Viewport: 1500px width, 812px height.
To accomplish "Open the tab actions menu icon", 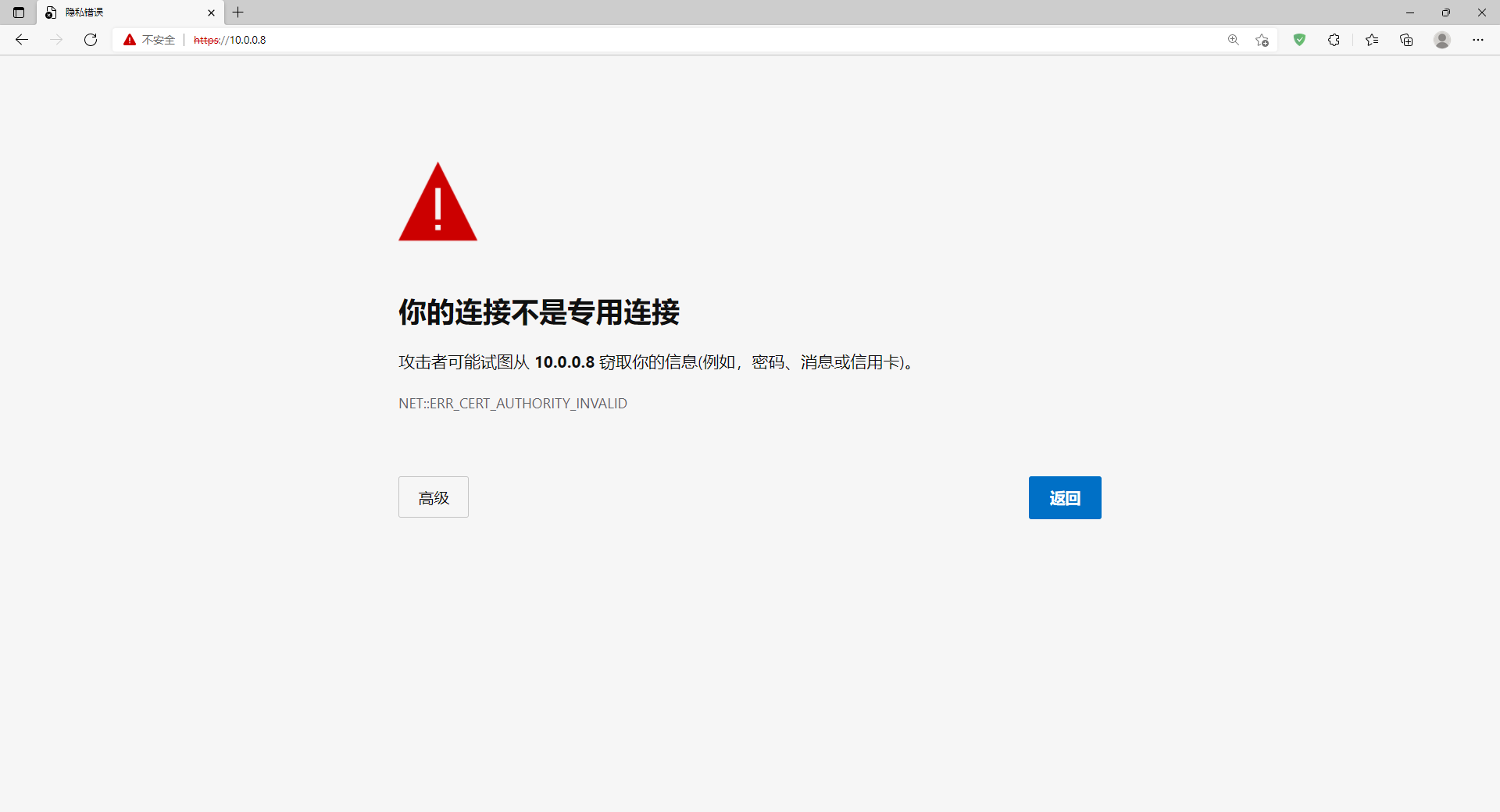I will [19, 12].
